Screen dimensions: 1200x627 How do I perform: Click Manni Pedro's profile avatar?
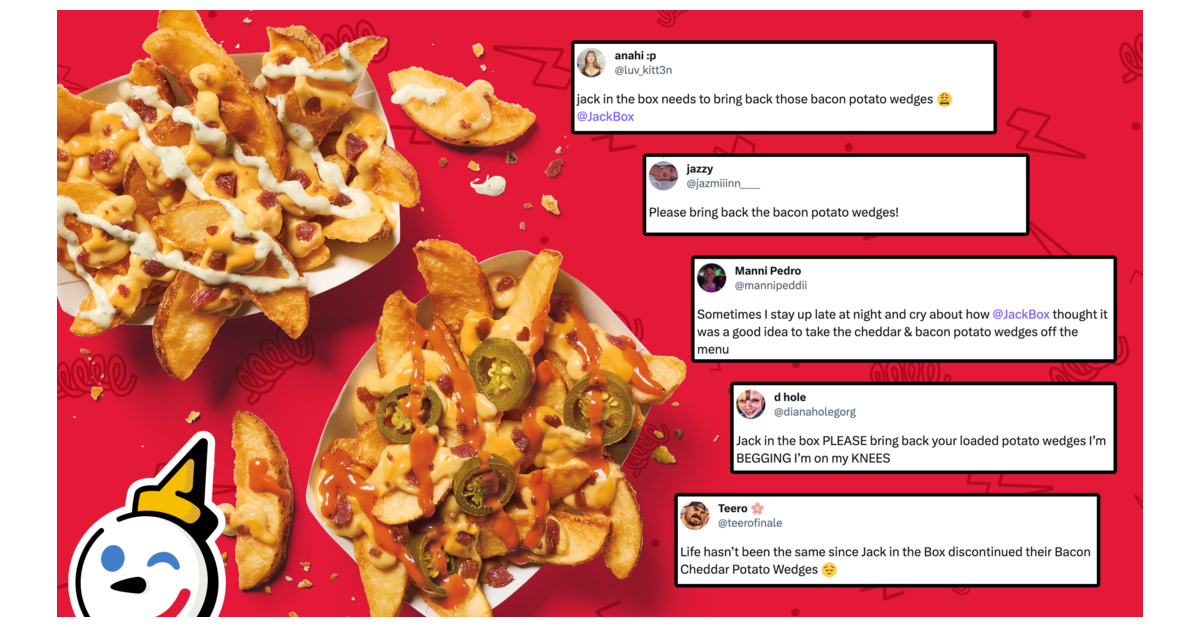(x=712, y=277)
